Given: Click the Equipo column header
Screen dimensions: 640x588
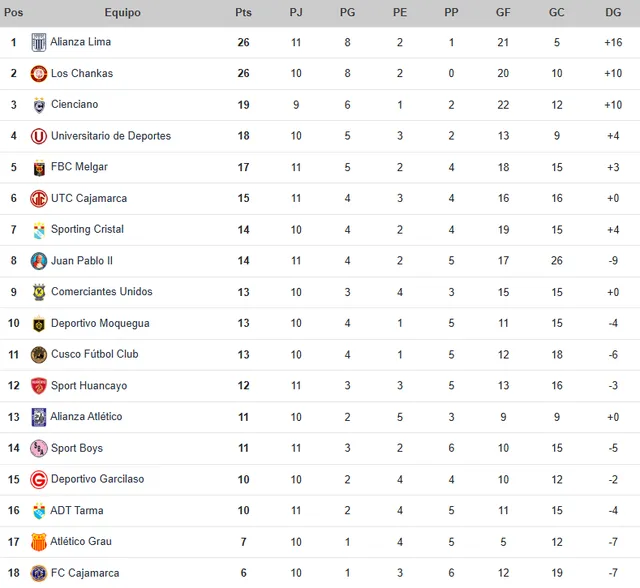Looking at the screenshot, I should [x=122, y=13].
